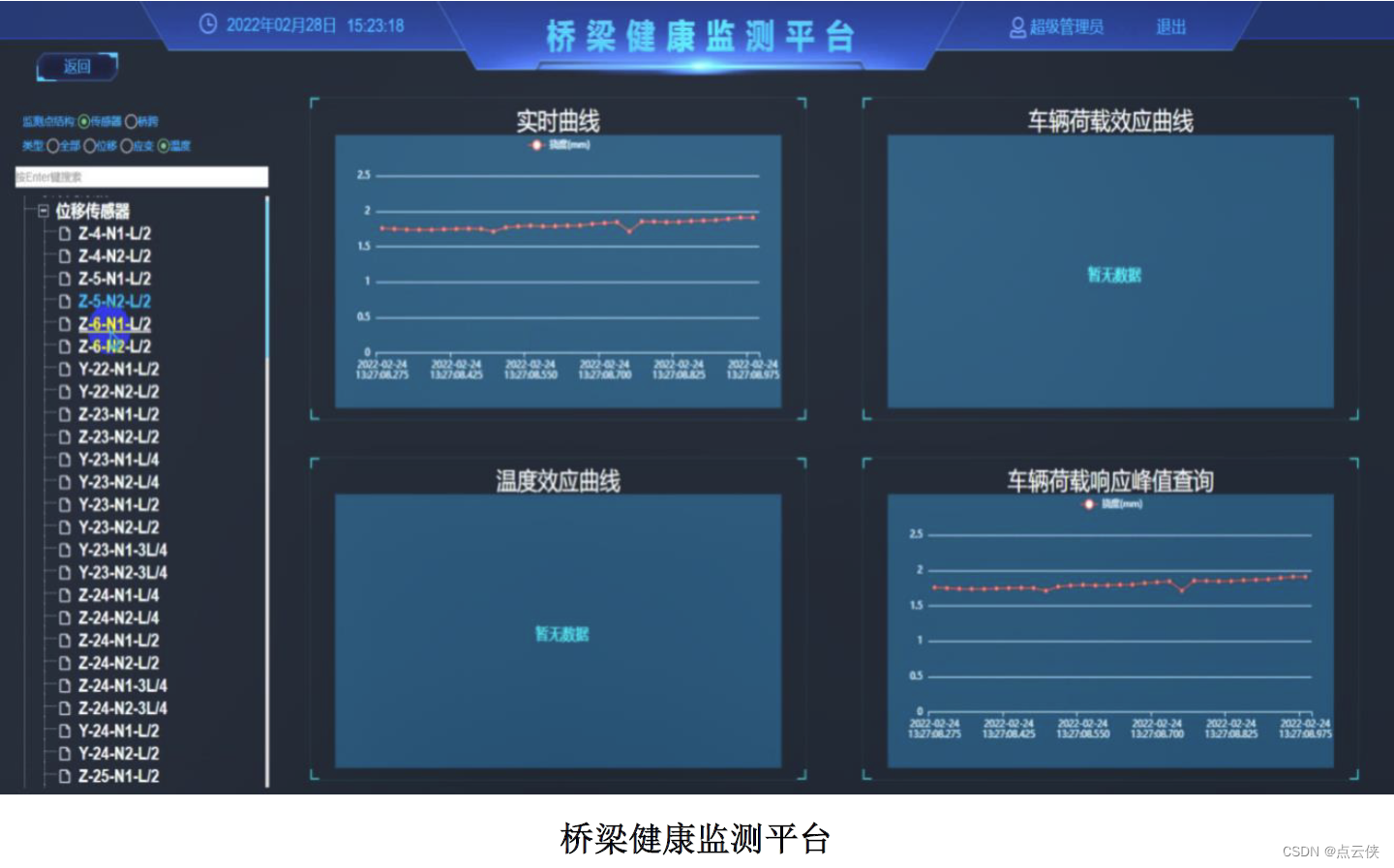Click the file icon beside Z-4-N1-L/2

(65, 233)
